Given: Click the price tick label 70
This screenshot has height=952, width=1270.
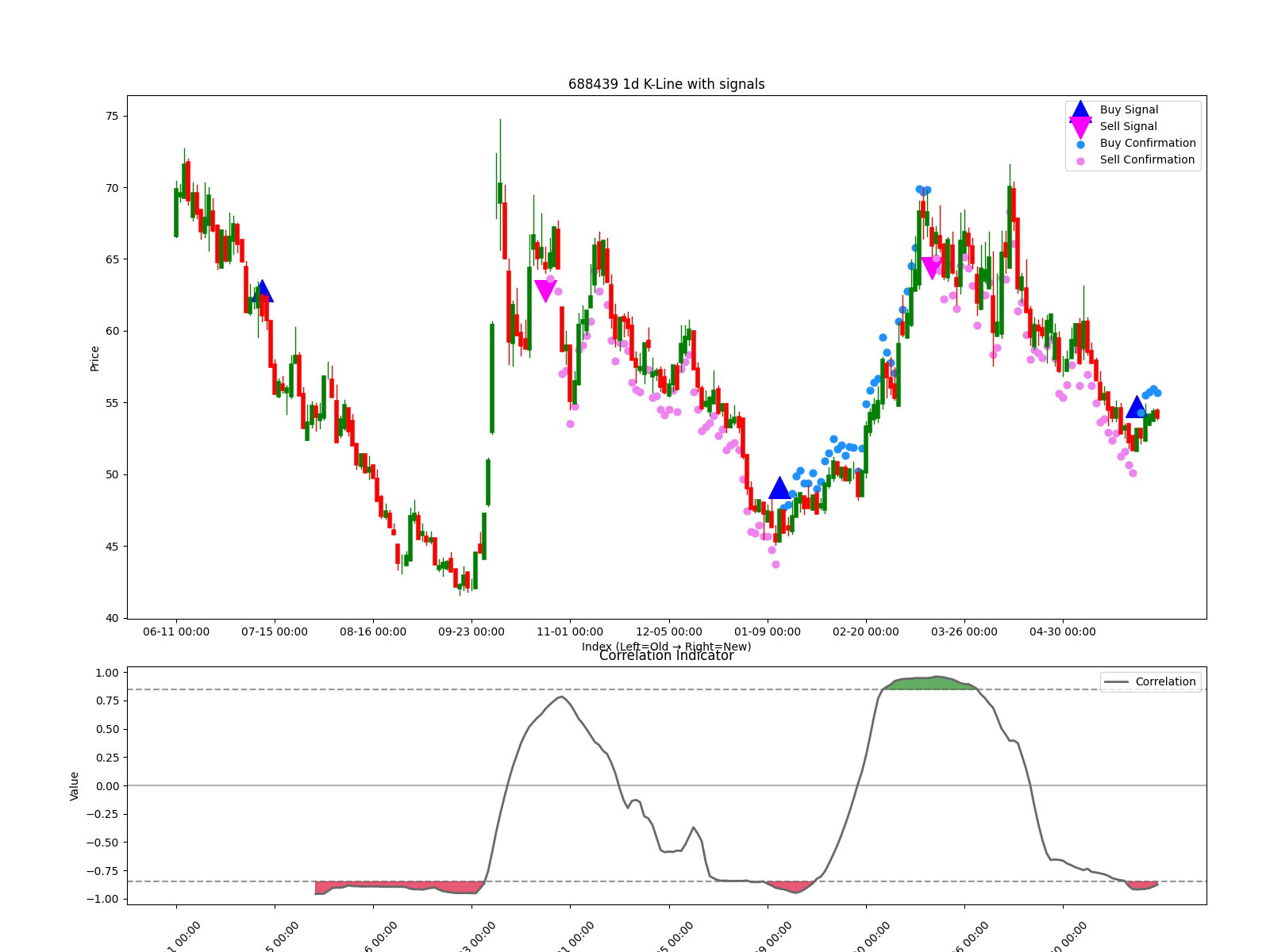Looking at the screenshot, I should coord(111,188).
